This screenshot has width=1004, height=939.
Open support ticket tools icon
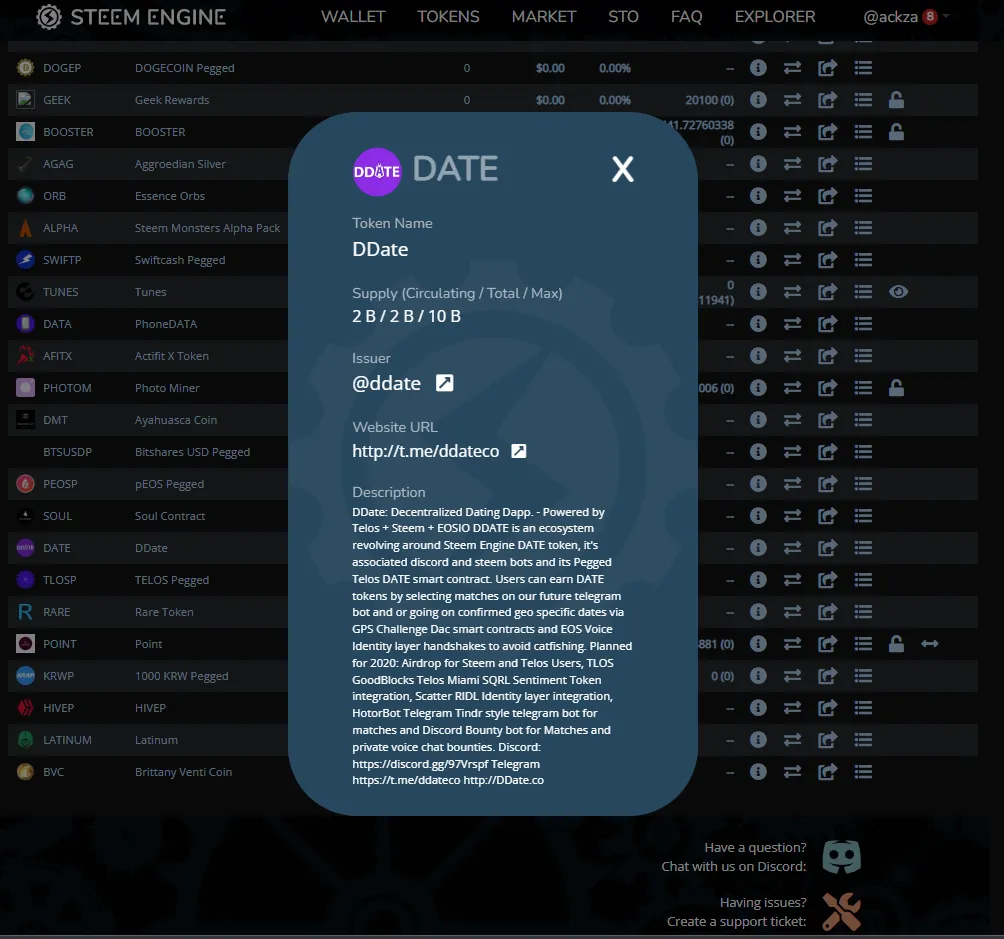coord(841,911)
